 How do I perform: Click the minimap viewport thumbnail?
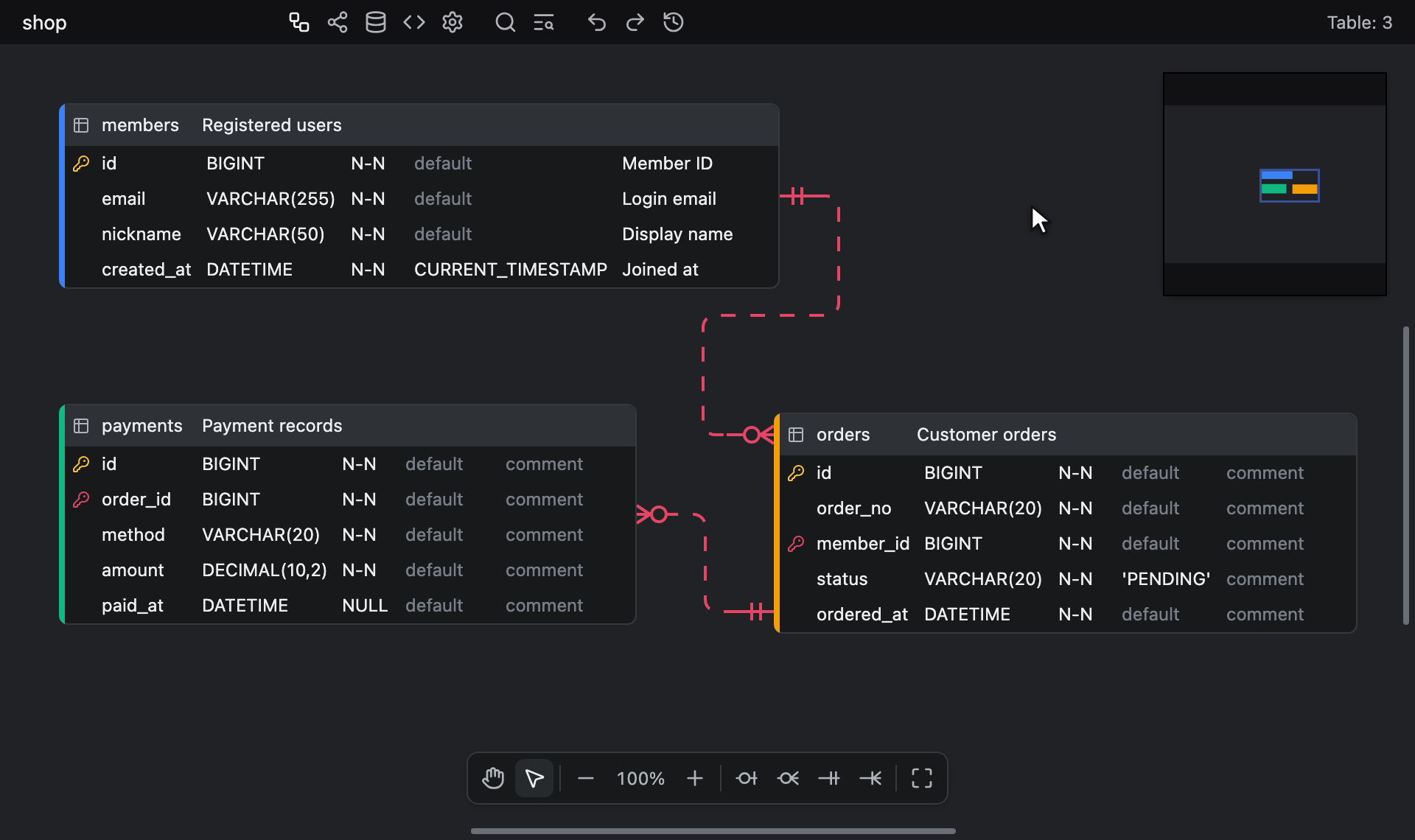point(1289,186)
